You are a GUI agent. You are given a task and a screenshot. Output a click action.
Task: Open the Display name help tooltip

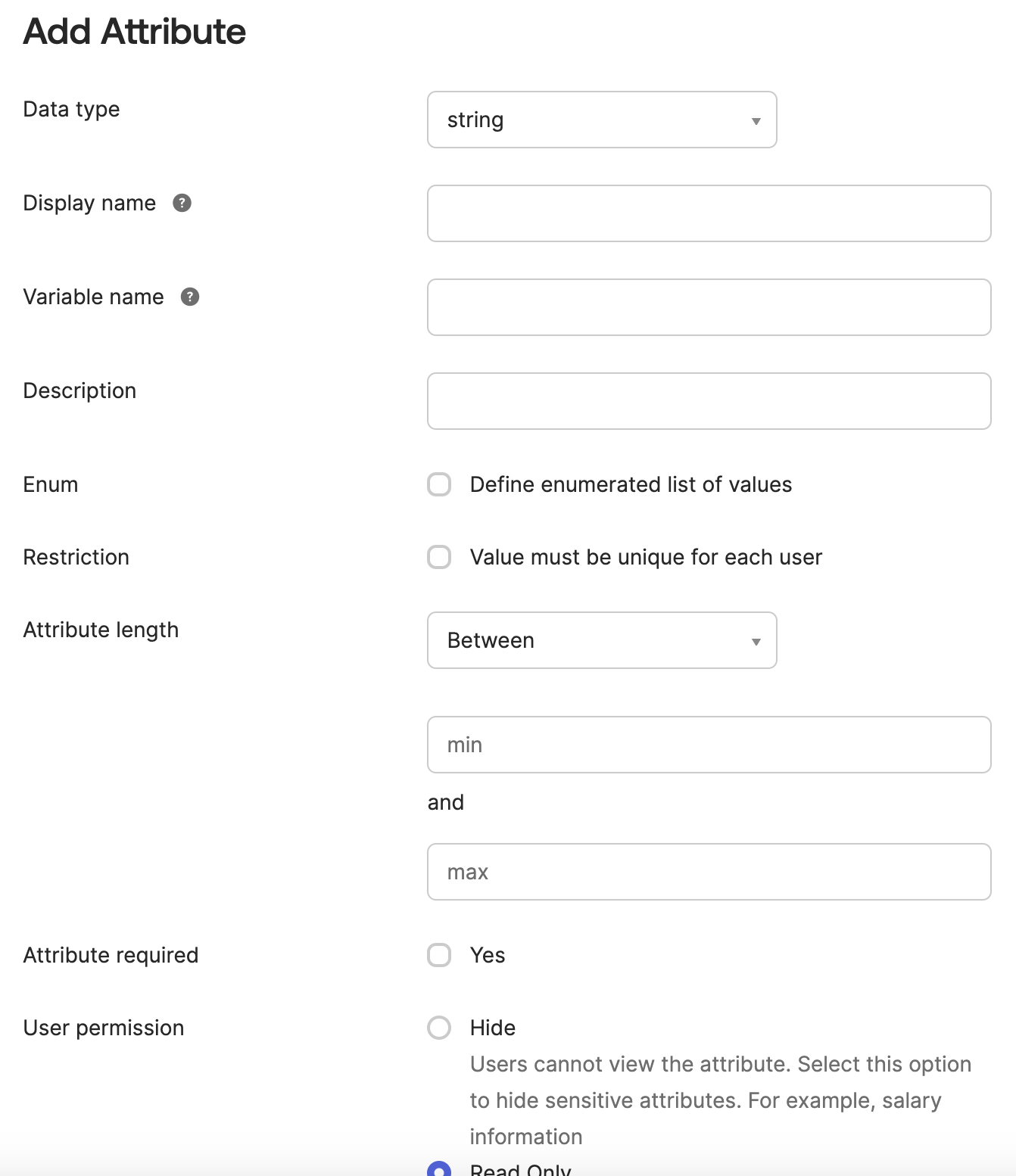[183, 203]
